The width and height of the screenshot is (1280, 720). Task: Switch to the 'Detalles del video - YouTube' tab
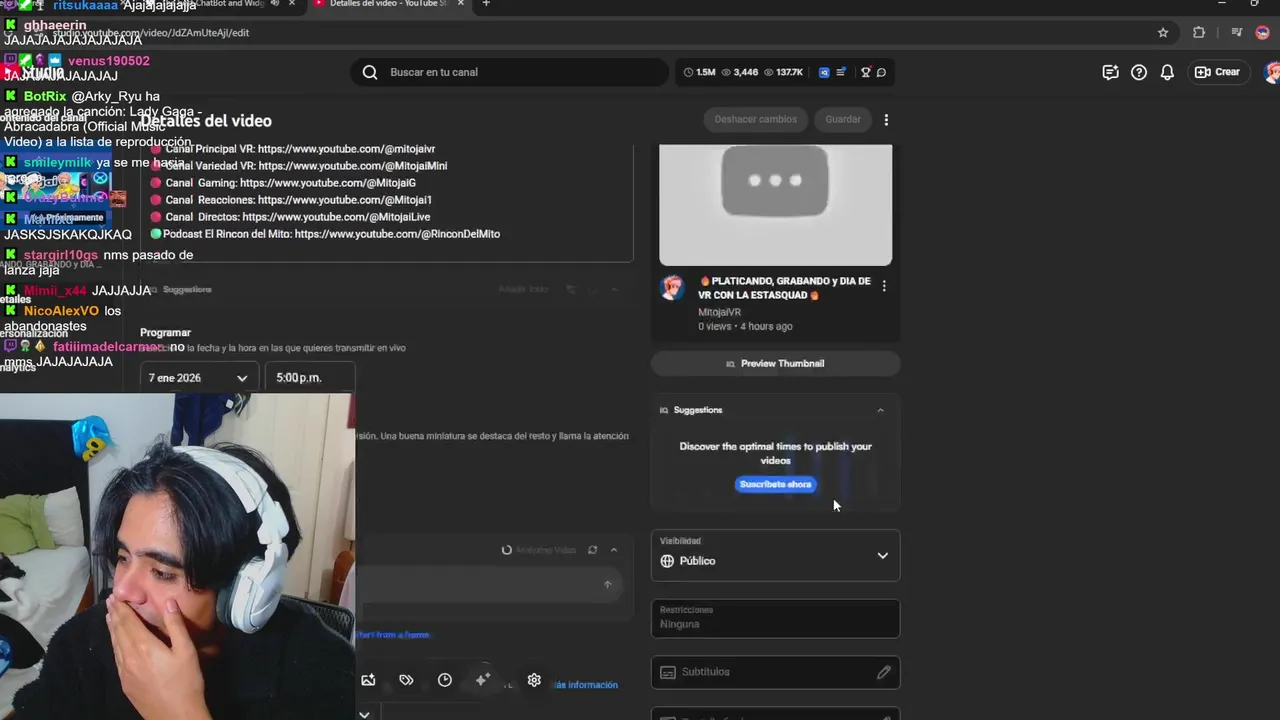[x=388, y=4]
